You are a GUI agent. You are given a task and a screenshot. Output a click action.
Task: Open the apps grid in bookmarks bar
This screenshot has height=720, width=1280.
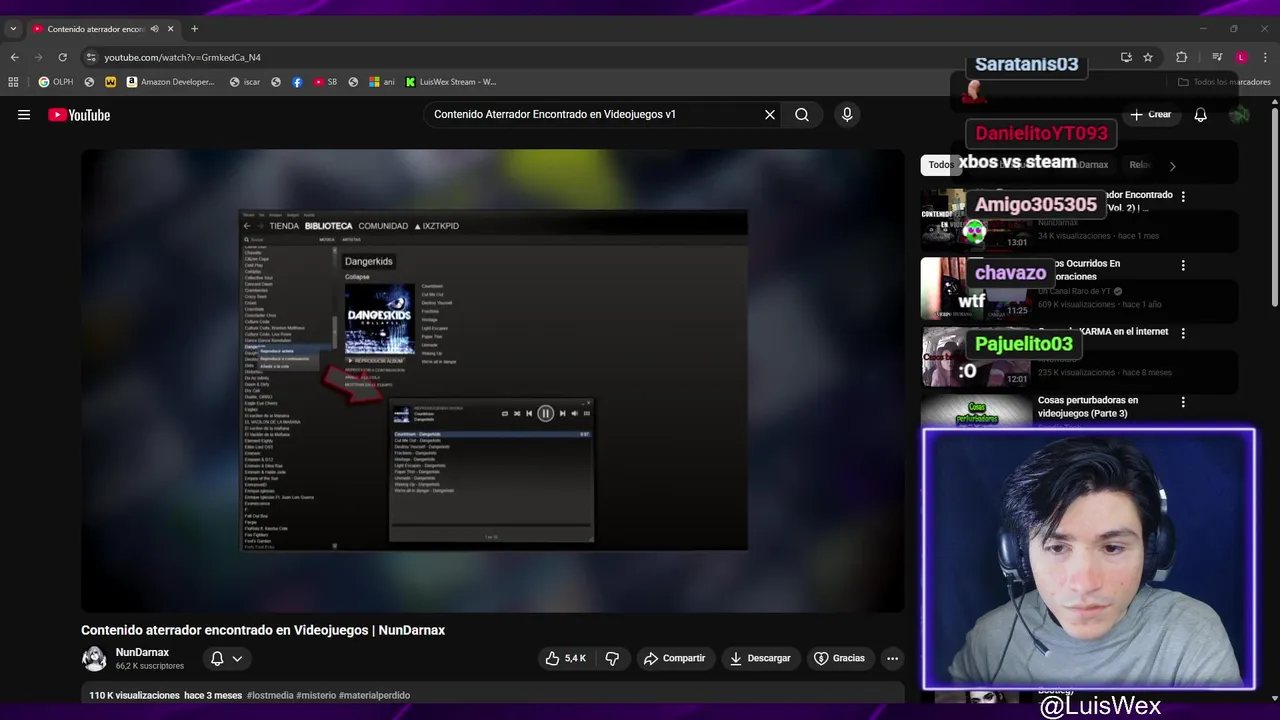(13, 82)
